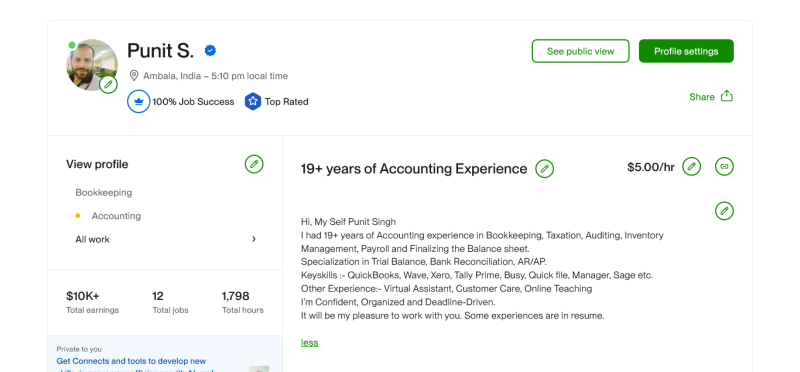Open Profile settings
This screenshot has width=800, height=372.
tap(686, 51)
